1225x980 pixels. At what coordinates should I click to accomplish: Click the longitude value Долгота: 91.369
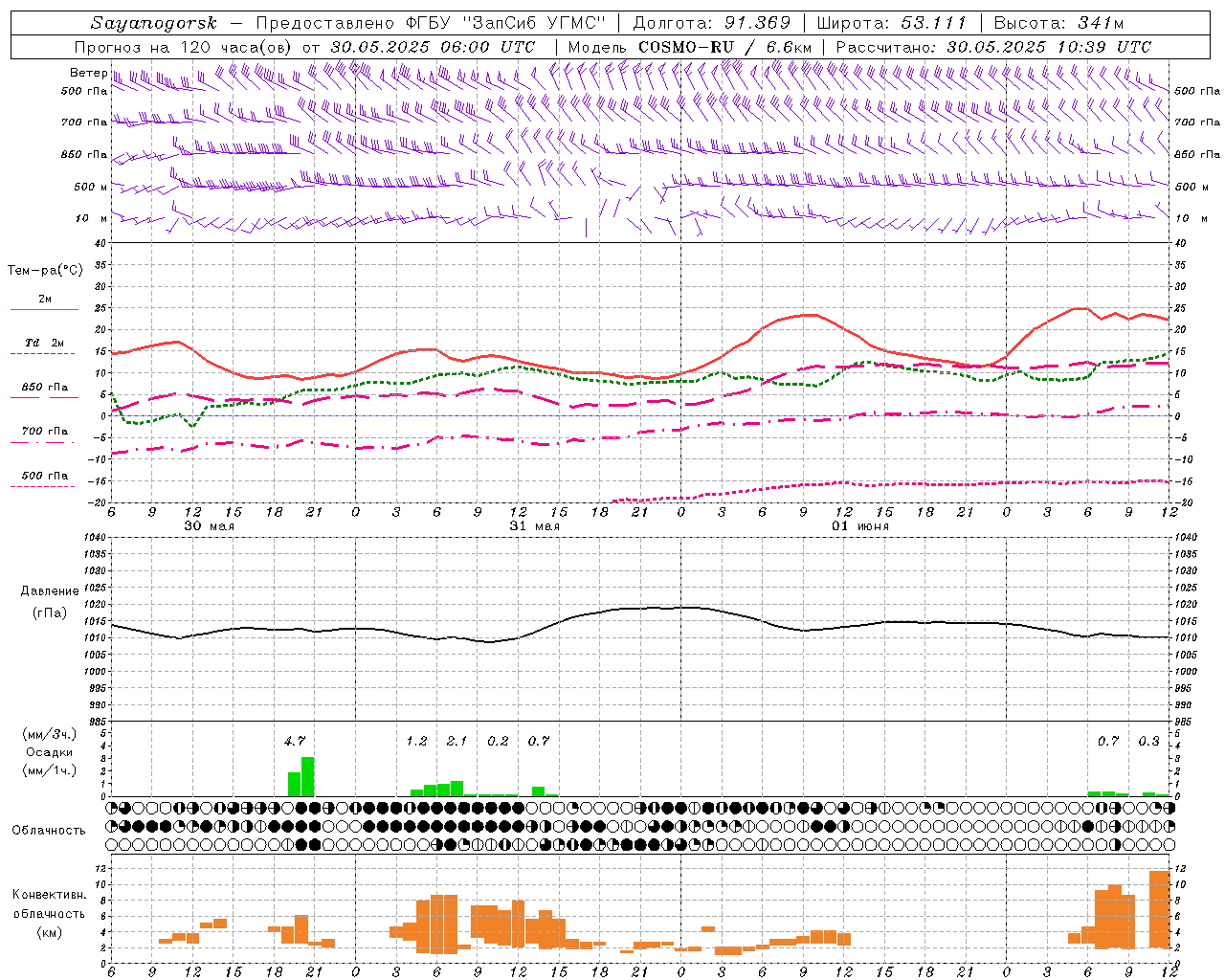(x=712, y=23)
